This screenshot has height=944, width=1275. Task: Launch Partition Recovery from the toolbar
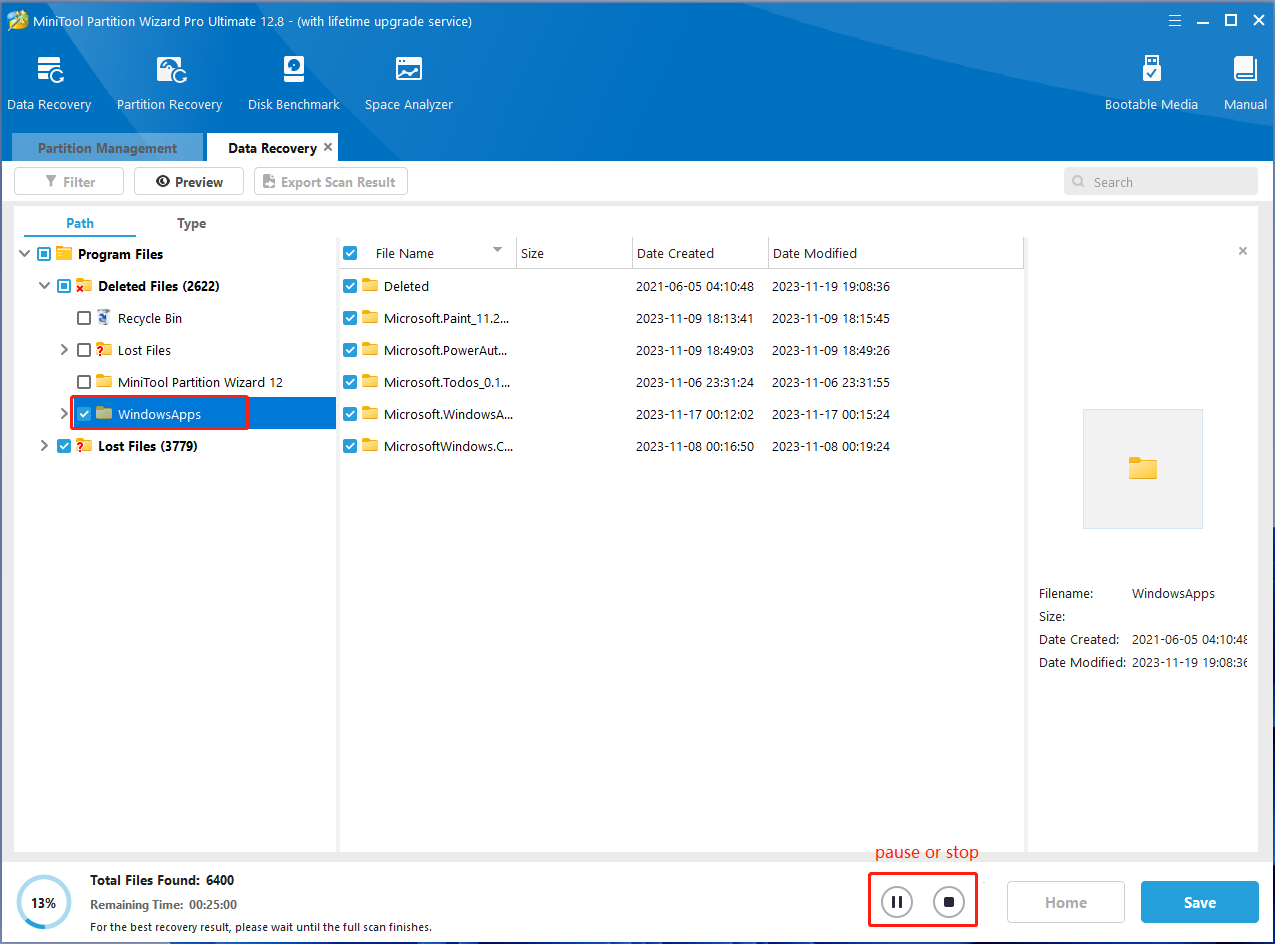coord(168,80)
